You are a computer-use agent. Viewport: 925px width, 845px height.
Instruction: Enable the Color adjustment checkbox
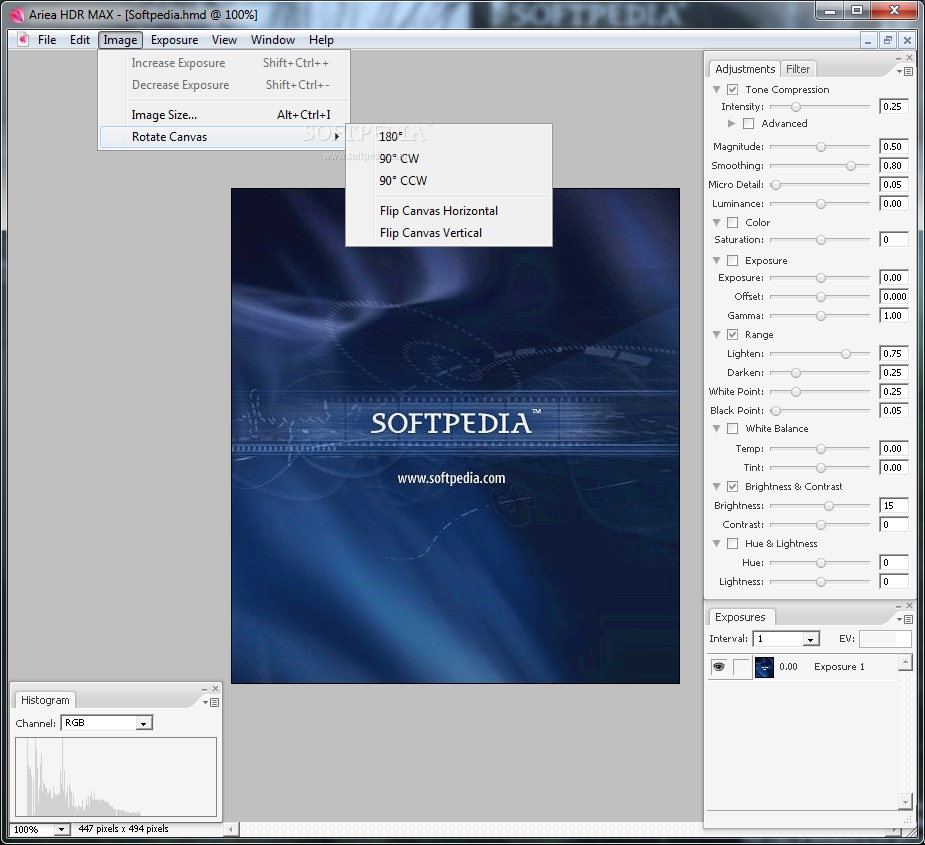[733, 222]
